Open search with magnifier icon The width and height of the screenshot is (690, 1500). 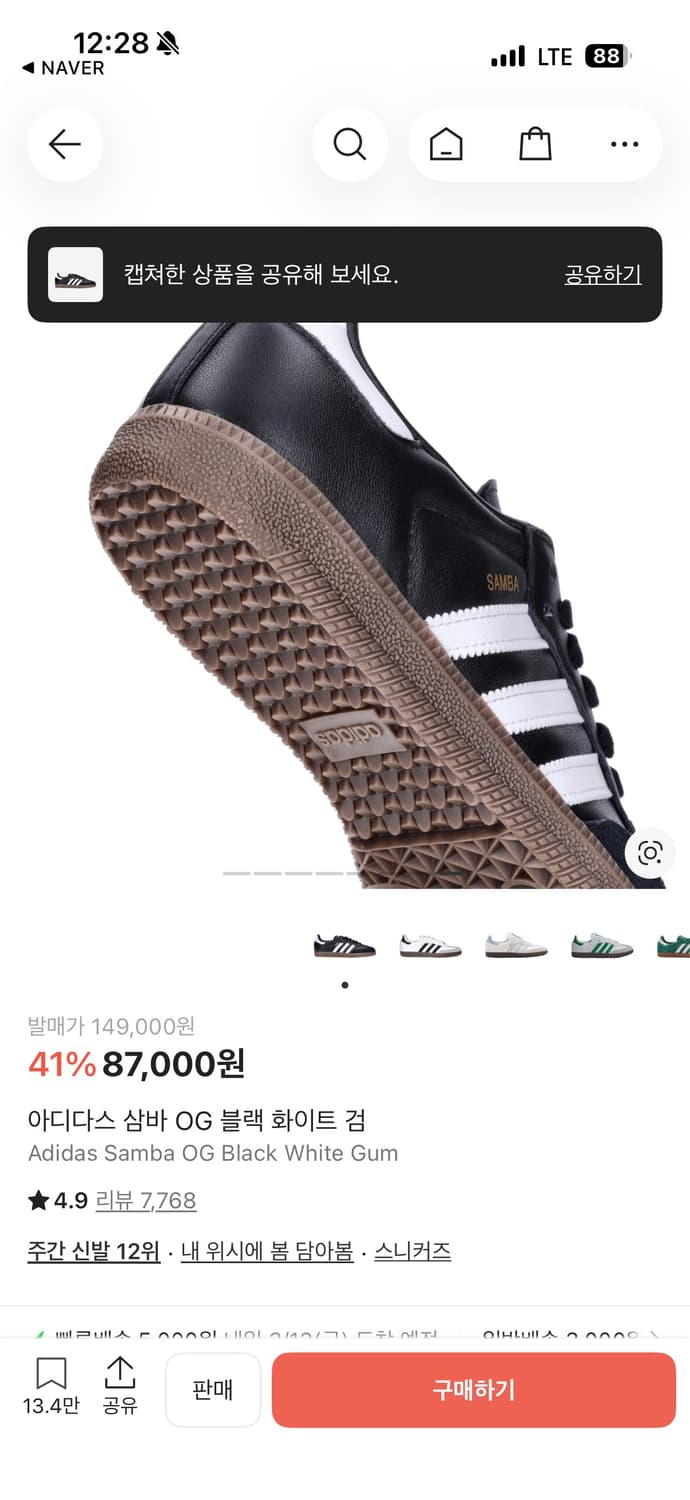[x=349, y=145]
